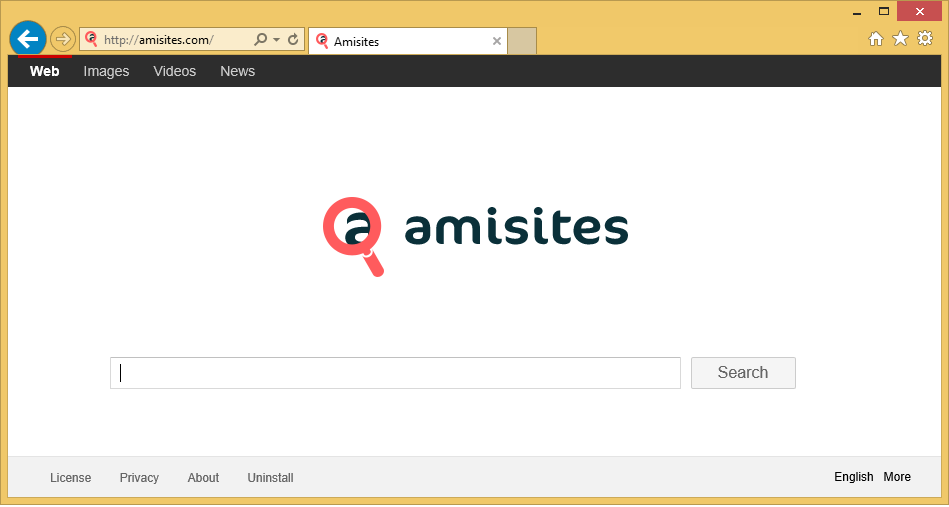The width and height of the screenshot is (949, 507).
Task: Open More languages link
Action: [x=897, y=477]
